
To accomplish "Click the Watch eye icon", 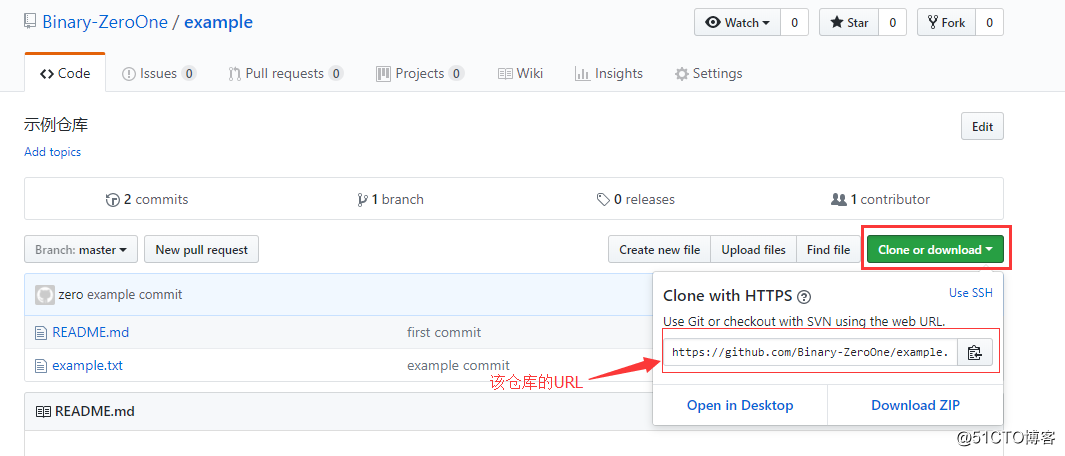I will coord(712,22).
